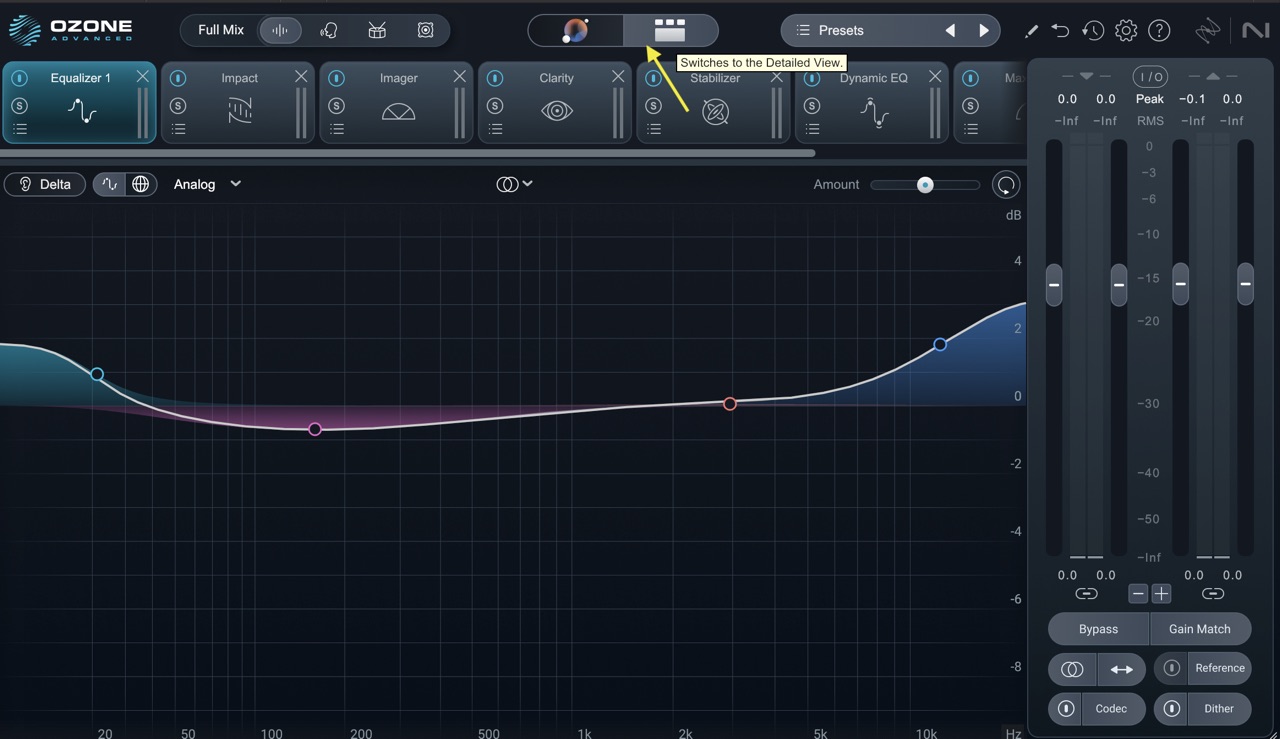The image size is (1280, 739).
Task: Open the stereo channel mode dropdown
Action: (514, 184)
